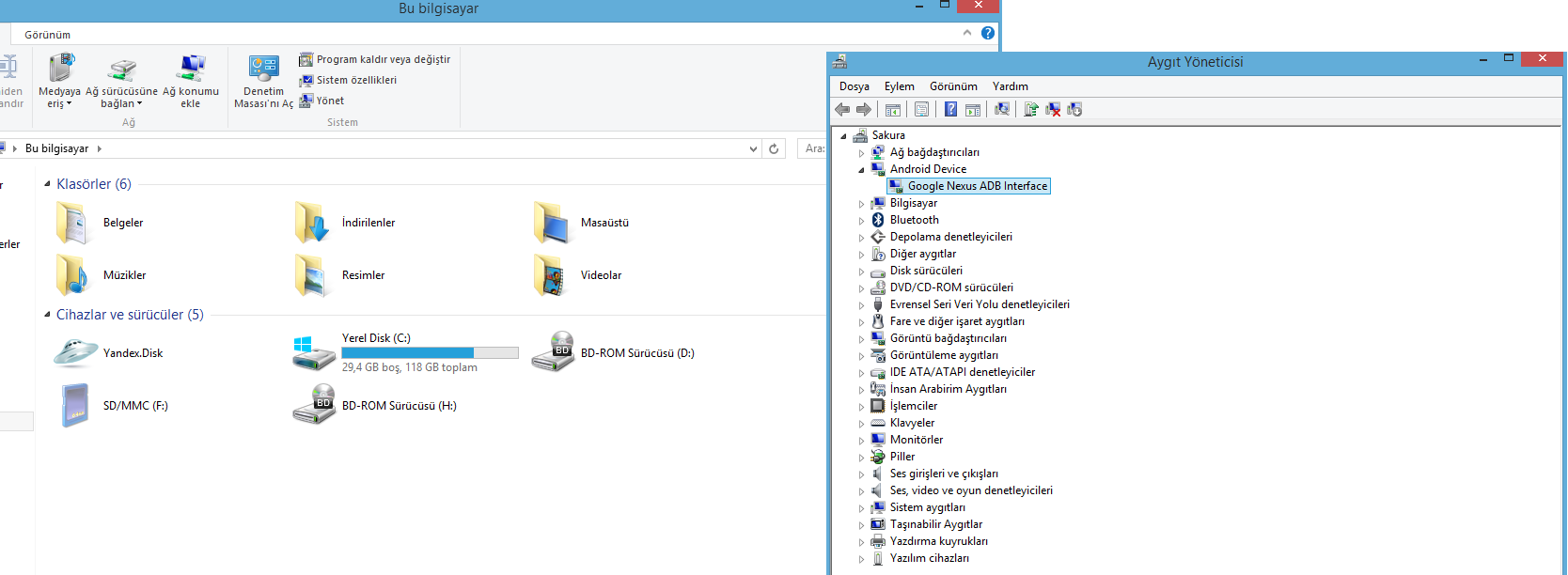The image size is (1568, 575).
Task: Collapse the explorer ribbon chevron
Action: pyautogui.click(x=967, y=33)
